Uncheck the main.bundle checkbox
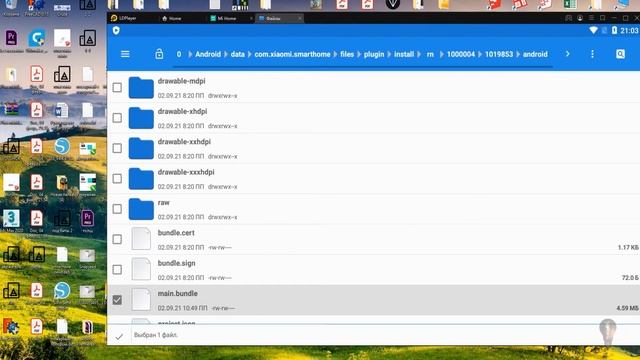Image resolution: width=640 pixels, height=360 pixels. click(117, 300)
